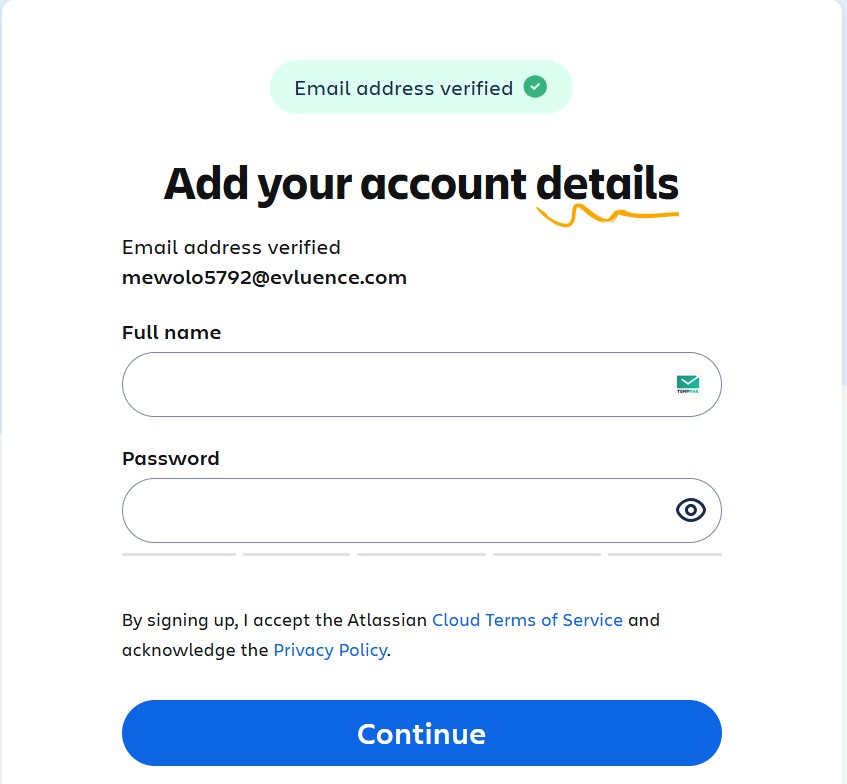The image size is (847, 784).
Task: Focus the Full name input field
Action: (x=395, y=384)
